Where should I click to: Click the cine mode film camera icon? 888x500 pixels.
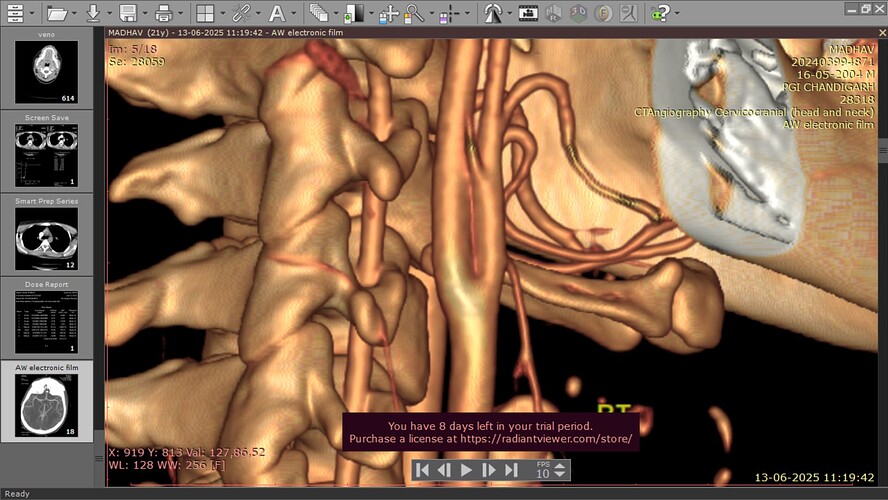[x=528, y=12]
